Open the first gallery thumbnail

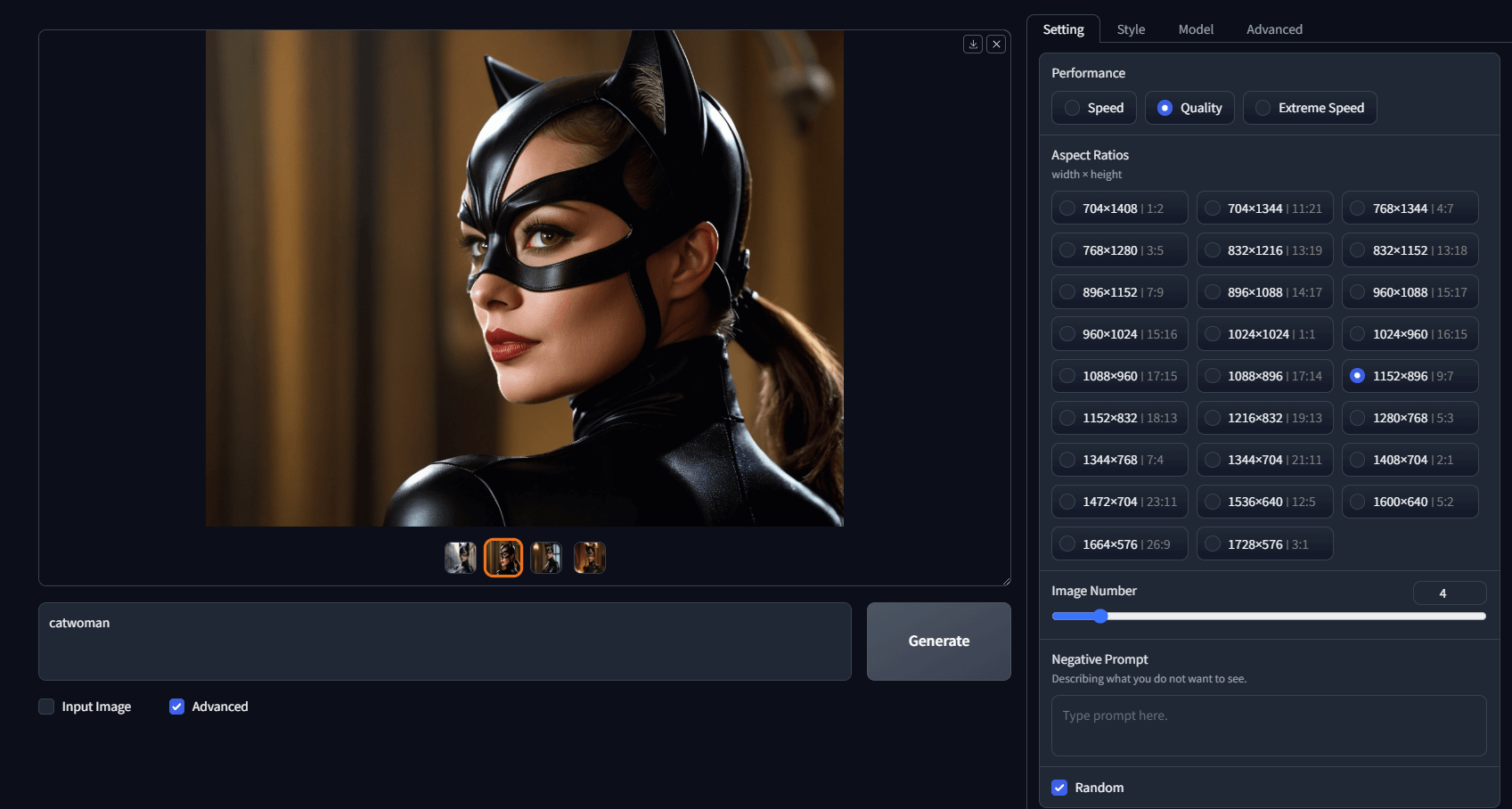(461, 558)
